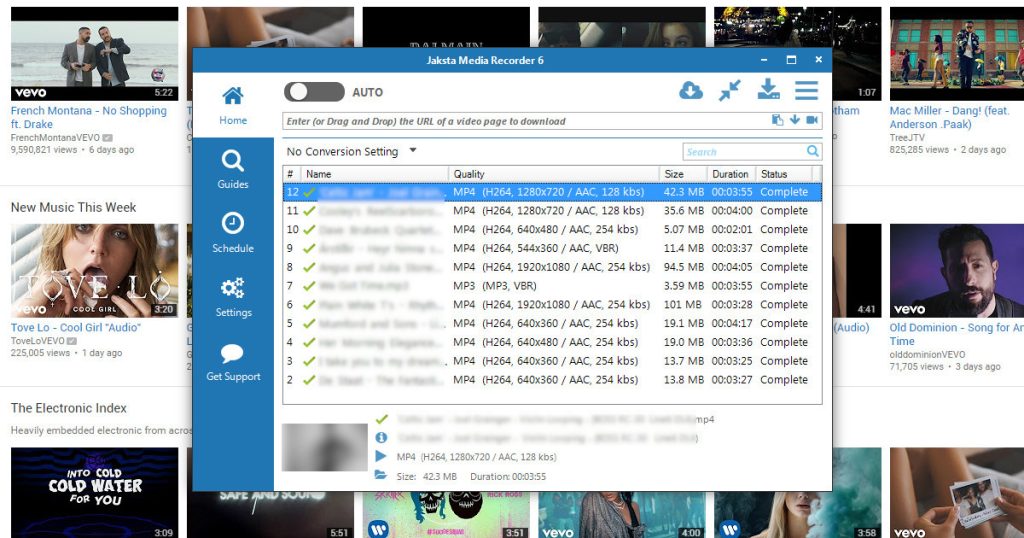The width and height of the screenshot is (1024, 538).
Task: Click Get Support in the sidebar
Action: 233,361
